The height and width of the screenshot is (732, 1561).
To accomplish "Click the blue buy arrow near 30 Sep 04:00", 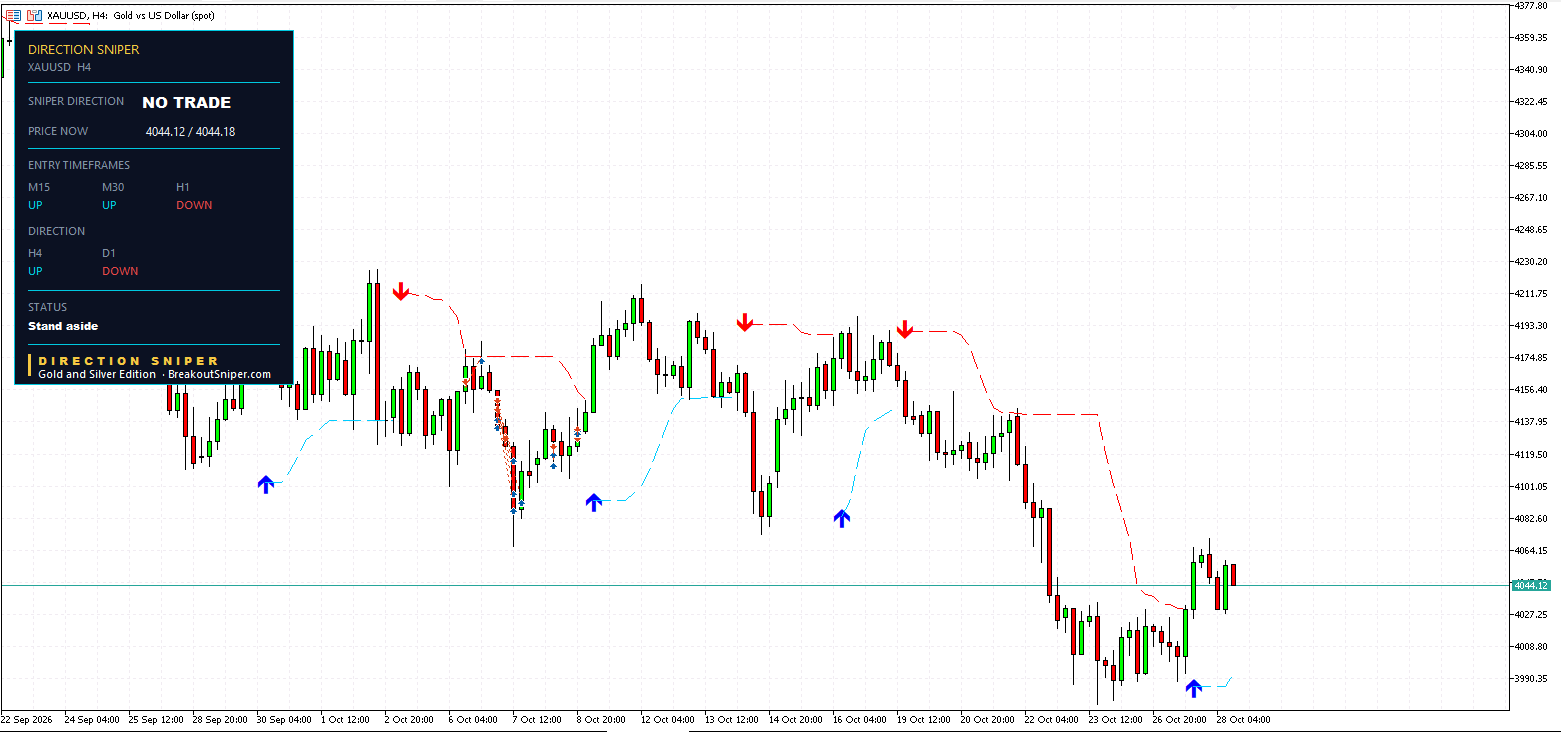I will pyautogui.click(x=265, y=484).
